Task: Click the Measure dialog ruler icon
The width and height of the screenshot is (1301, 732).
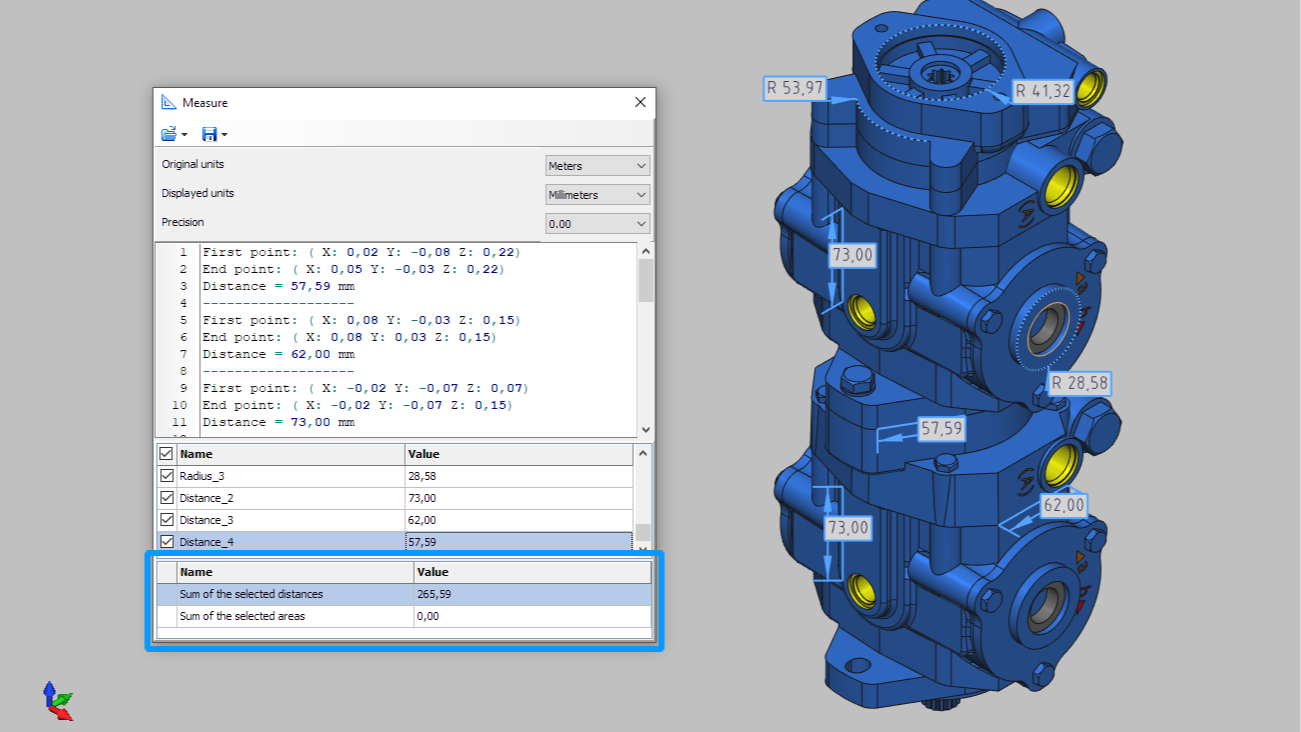Action: coord(168,101)
